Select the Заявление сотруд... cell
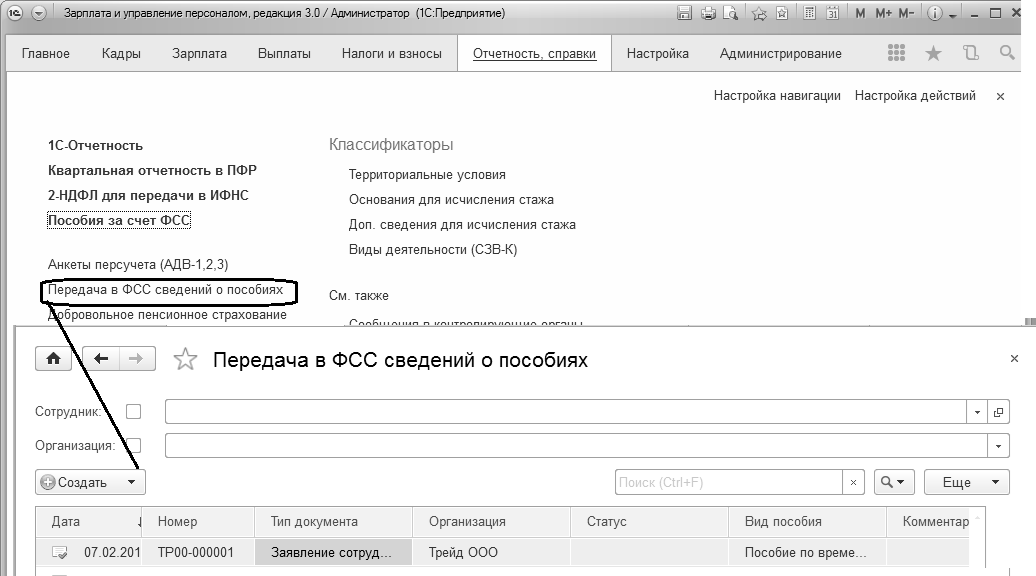 point(333,552)
